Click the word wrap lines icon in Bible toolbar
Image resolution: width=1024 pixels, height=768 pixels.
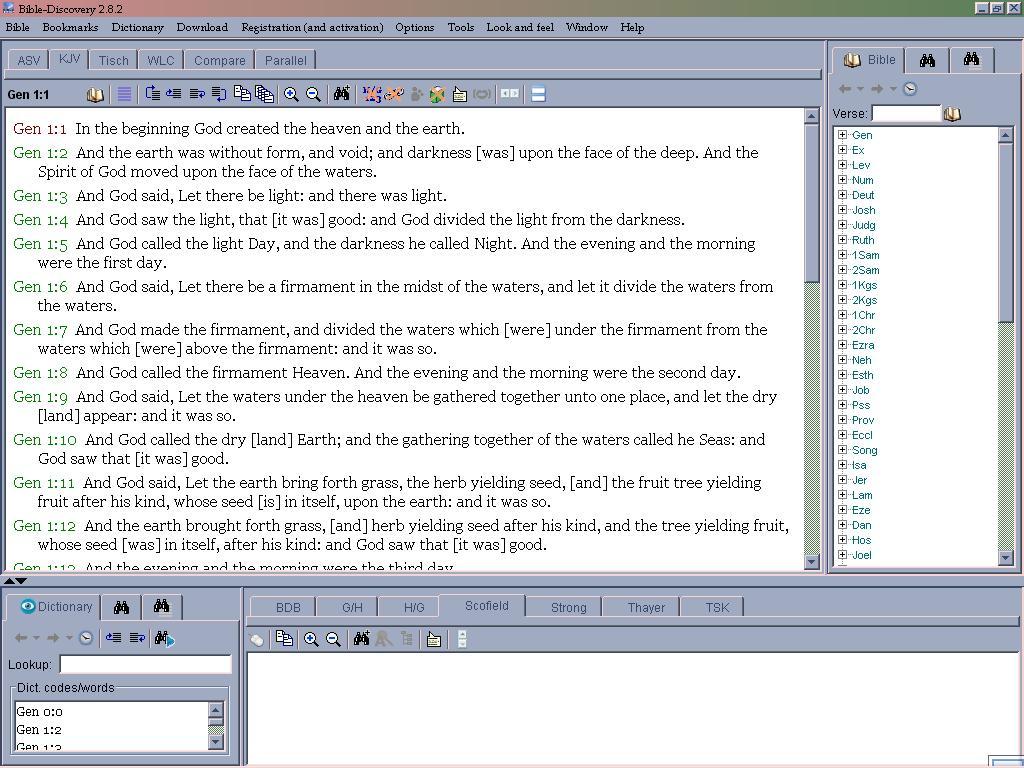197,95
